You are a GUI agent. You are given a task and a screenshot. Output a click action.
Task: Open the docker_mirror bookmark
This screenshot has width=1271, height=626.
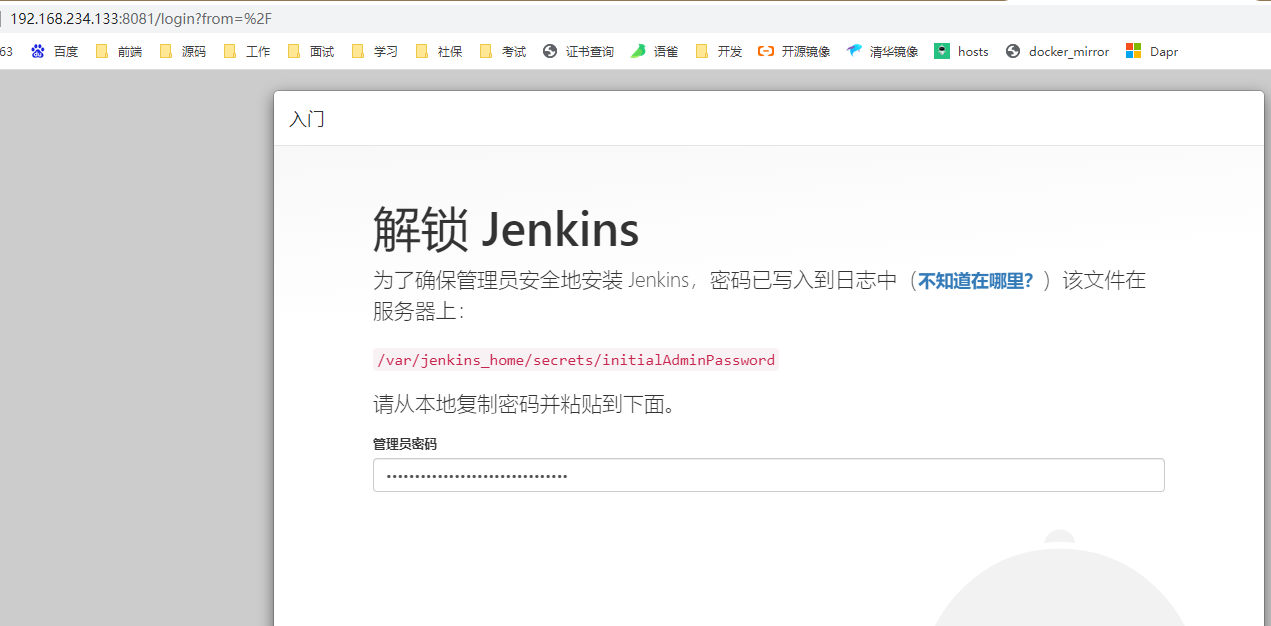point(1057,51)
